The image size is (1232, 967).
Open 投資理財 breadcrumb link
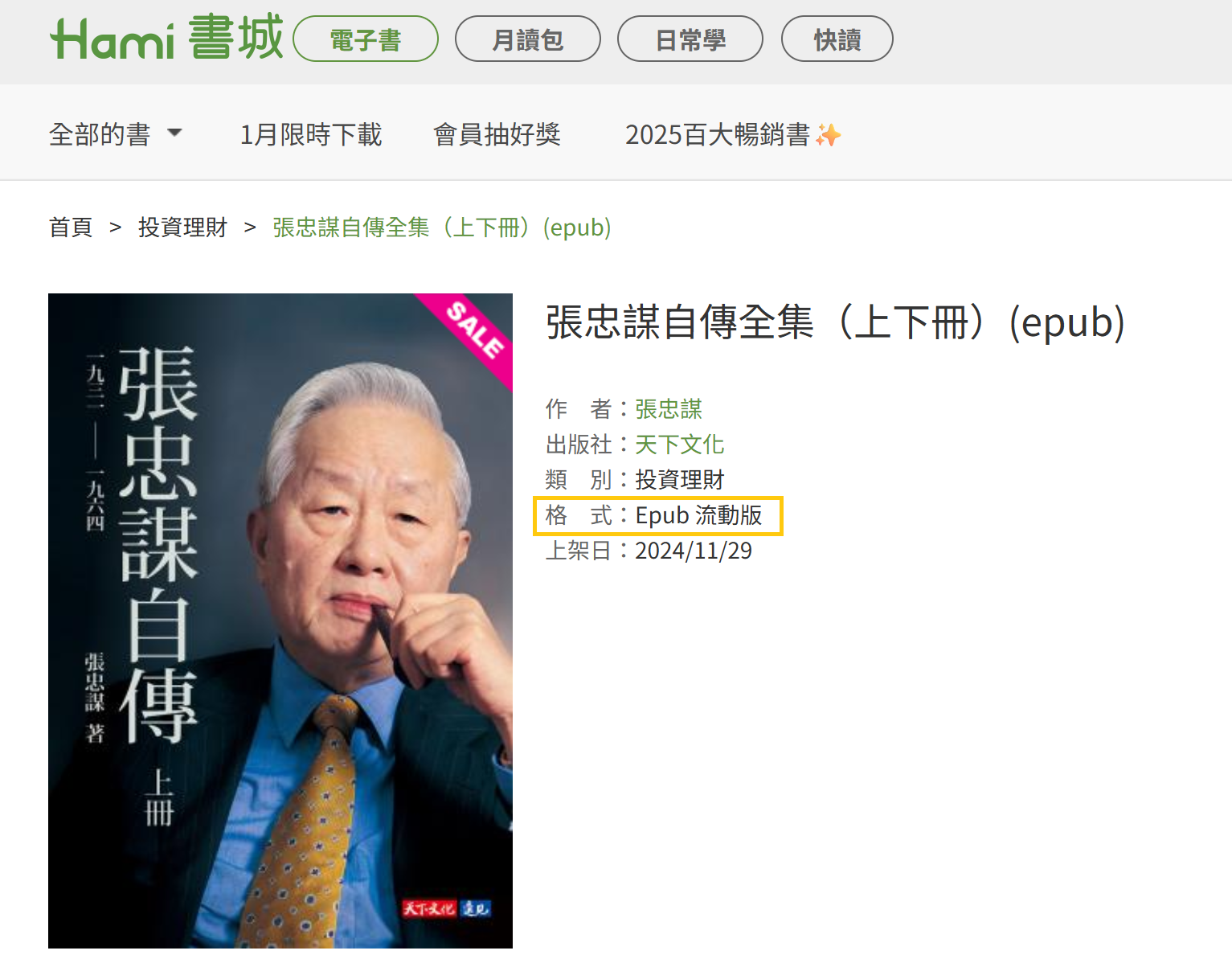point(182,227)
